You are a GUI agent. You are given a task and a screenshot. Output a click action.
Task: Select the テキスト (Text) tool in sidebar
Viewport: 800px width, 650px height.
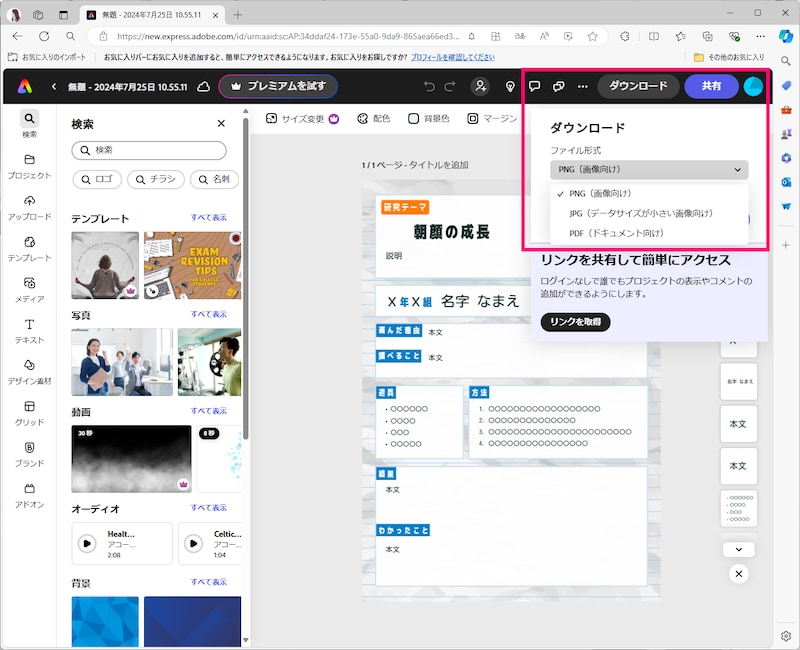tap(29, 326)
